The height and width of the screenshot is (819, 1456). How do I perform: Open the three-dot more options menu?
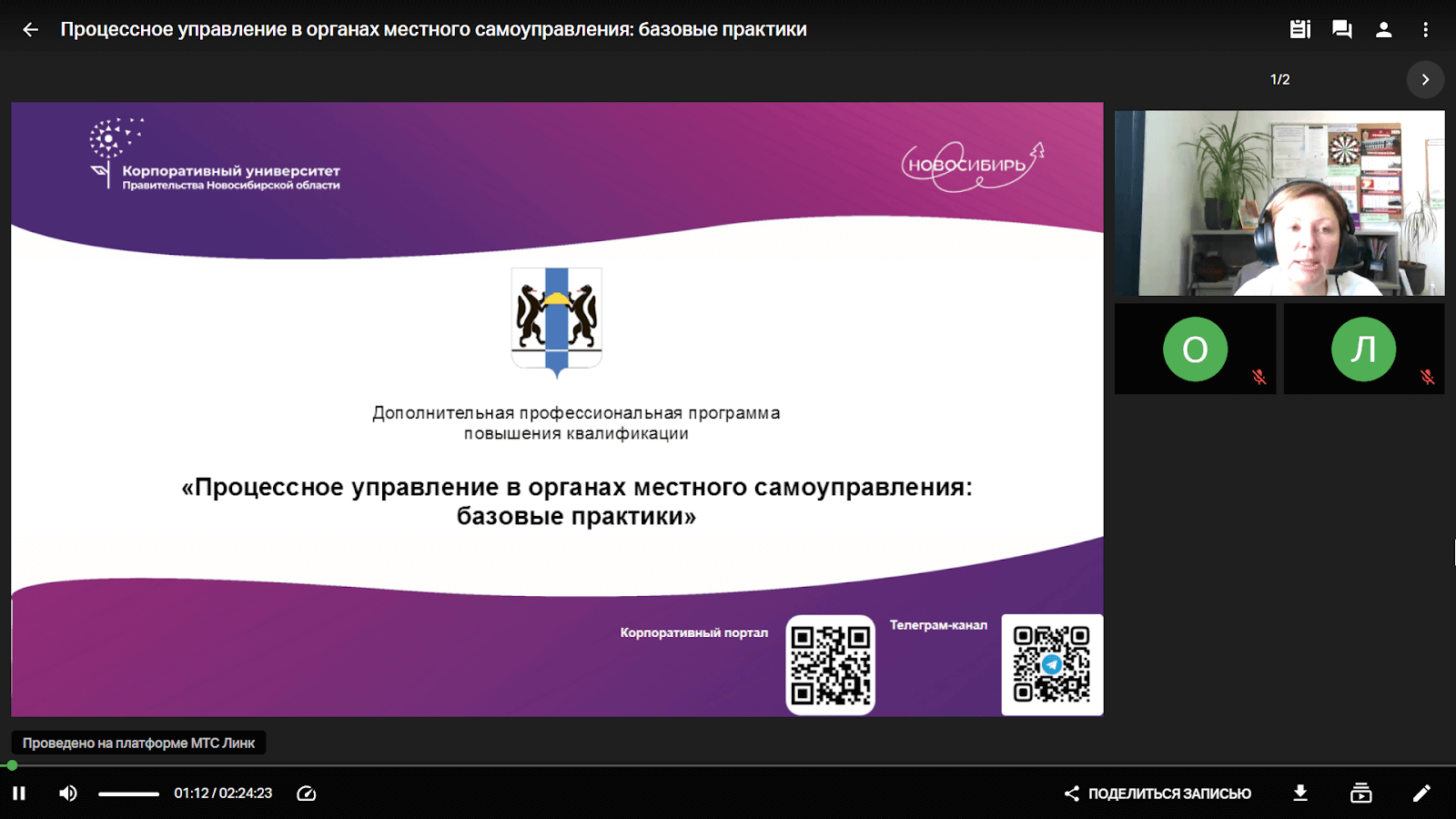click(1425, 30)
